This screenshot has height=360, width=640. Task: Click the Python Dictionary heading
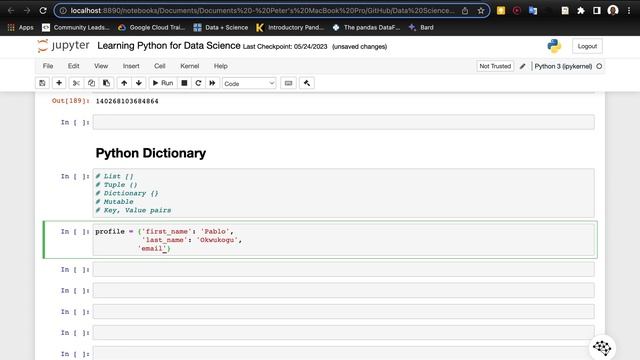tap(151, 153)
